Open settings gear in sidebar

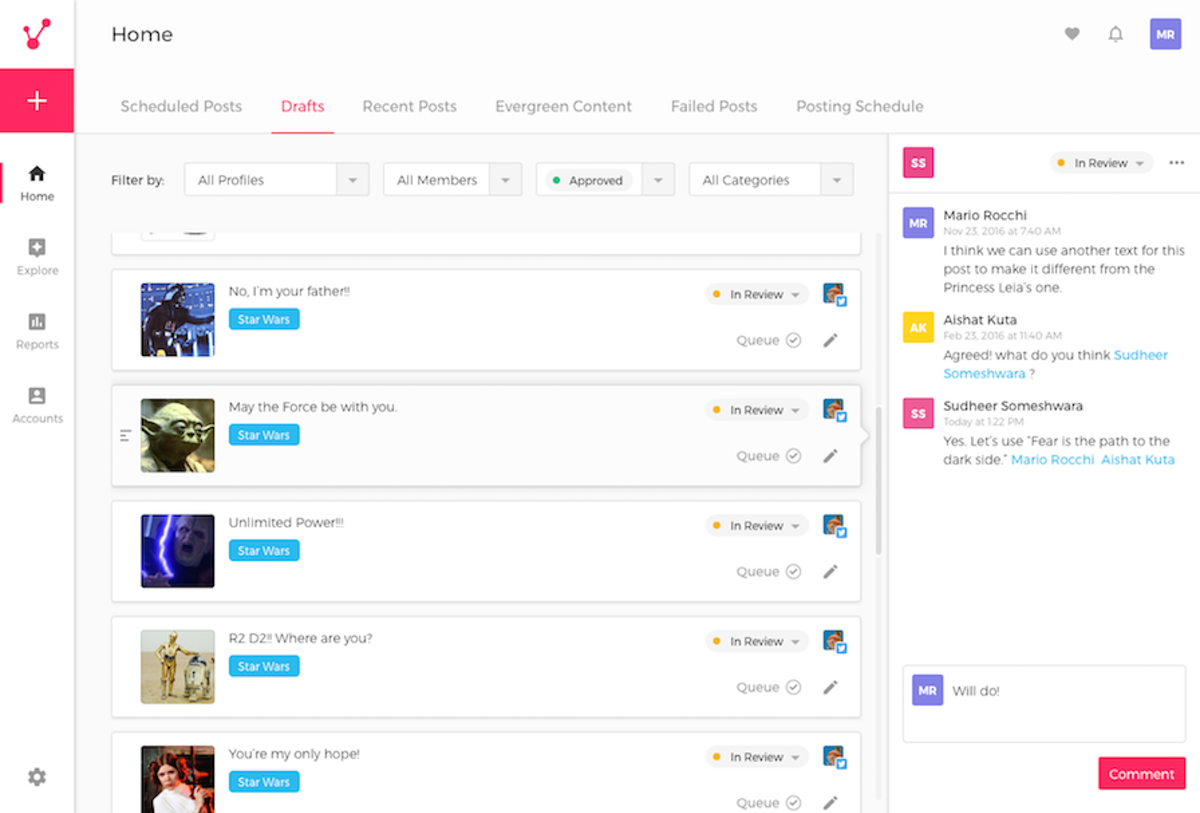[x=37, y=777]
